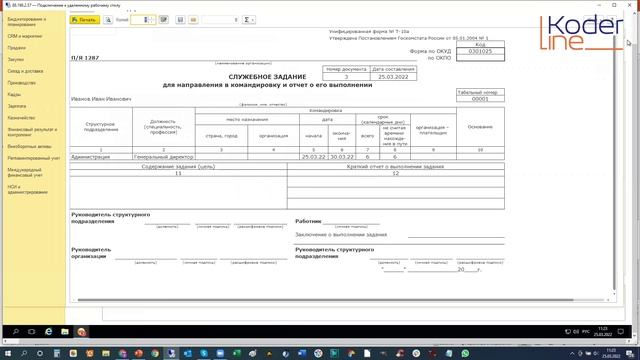Open Task View in remote desktop taskbar
This screenshot has width=640, height=360.
tap(31, 331)
